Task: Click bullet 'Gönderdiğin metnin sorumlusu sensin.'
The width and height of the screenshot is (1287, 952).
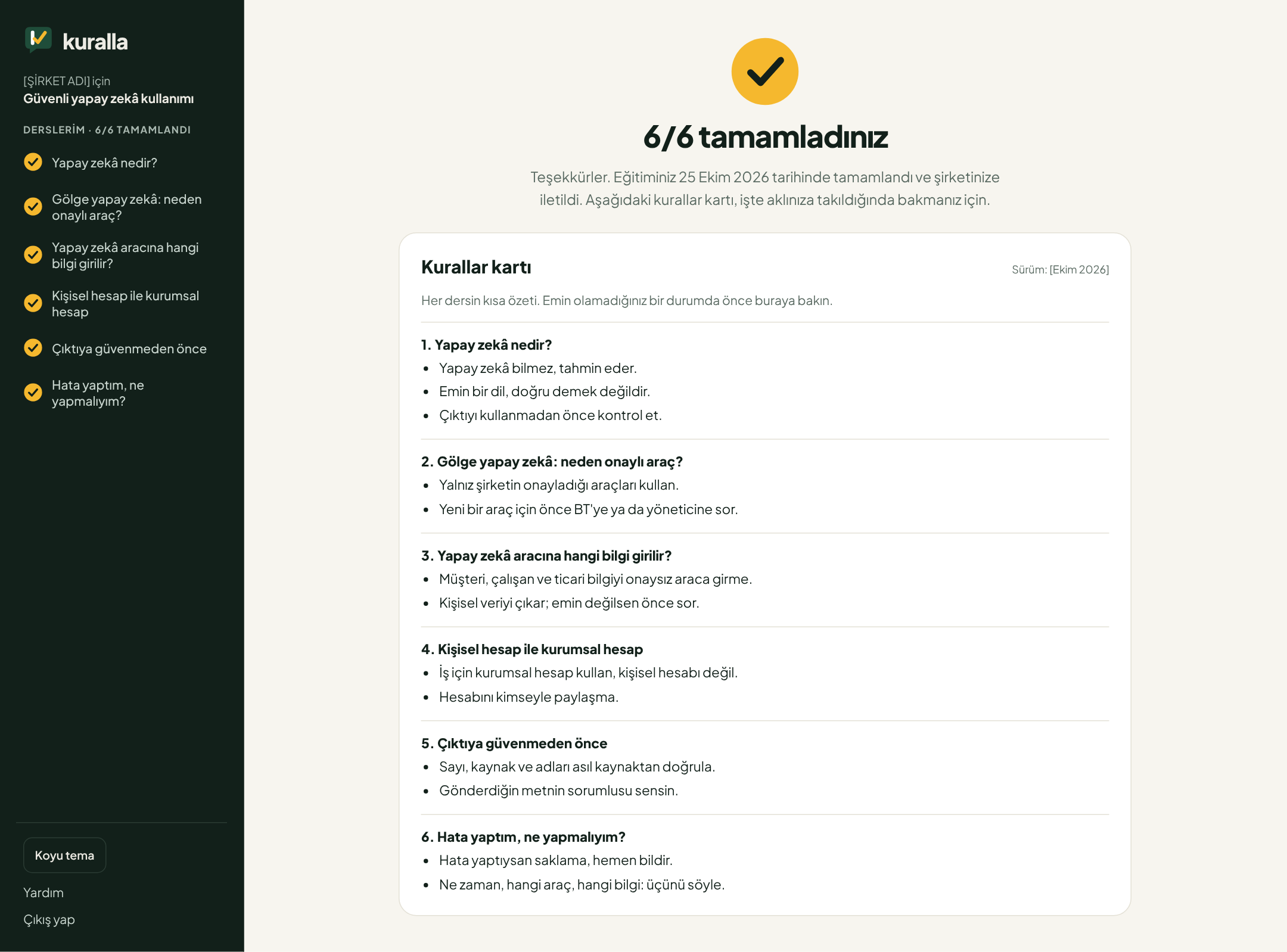Action: pos(559,791)
